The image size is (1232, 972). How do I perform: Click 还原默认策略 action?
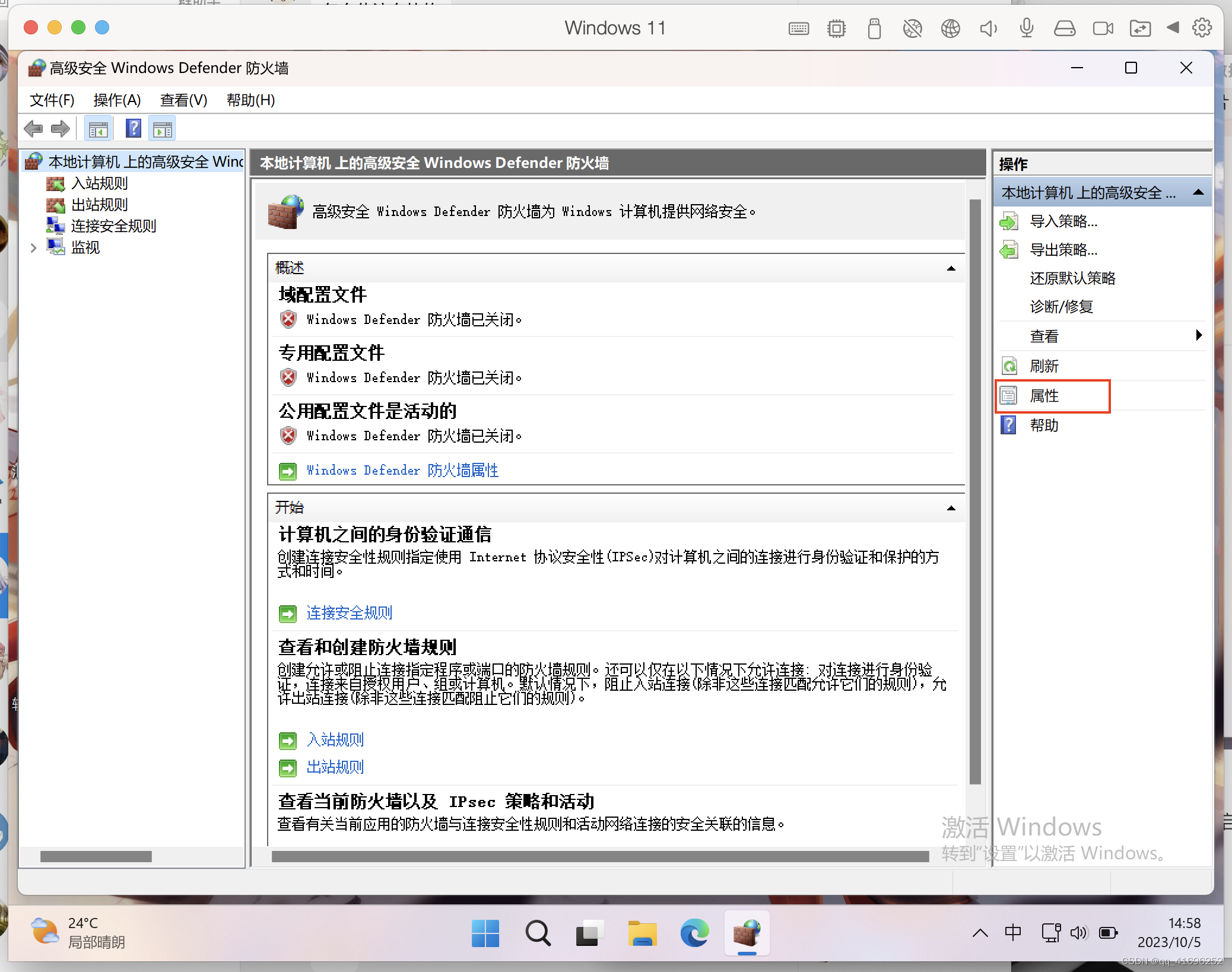coord(1072,278)
